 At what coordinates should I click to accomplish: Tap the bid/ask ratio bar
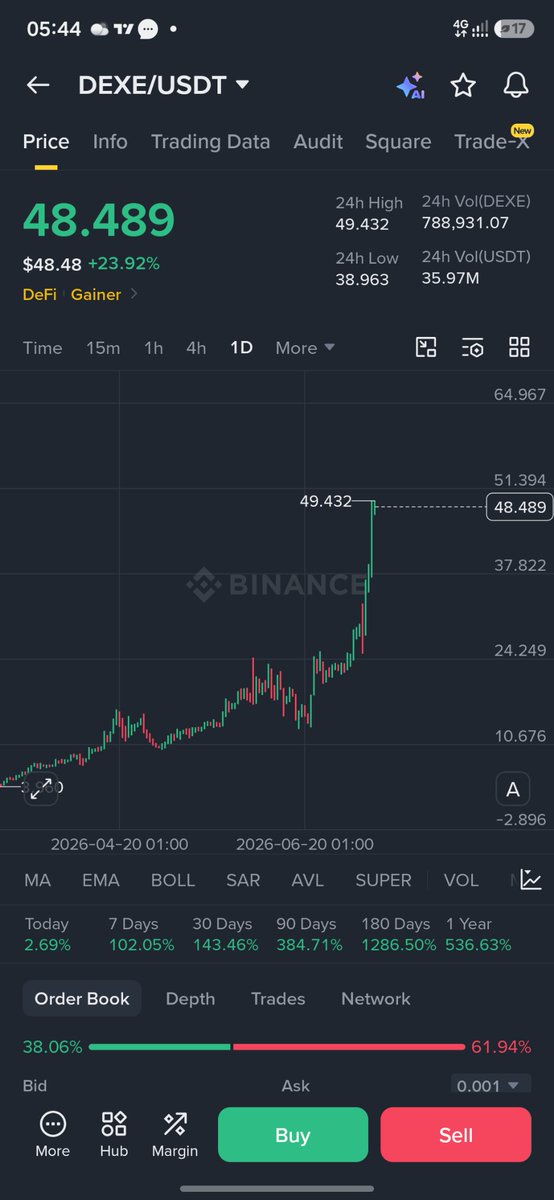pos(277,1047)
